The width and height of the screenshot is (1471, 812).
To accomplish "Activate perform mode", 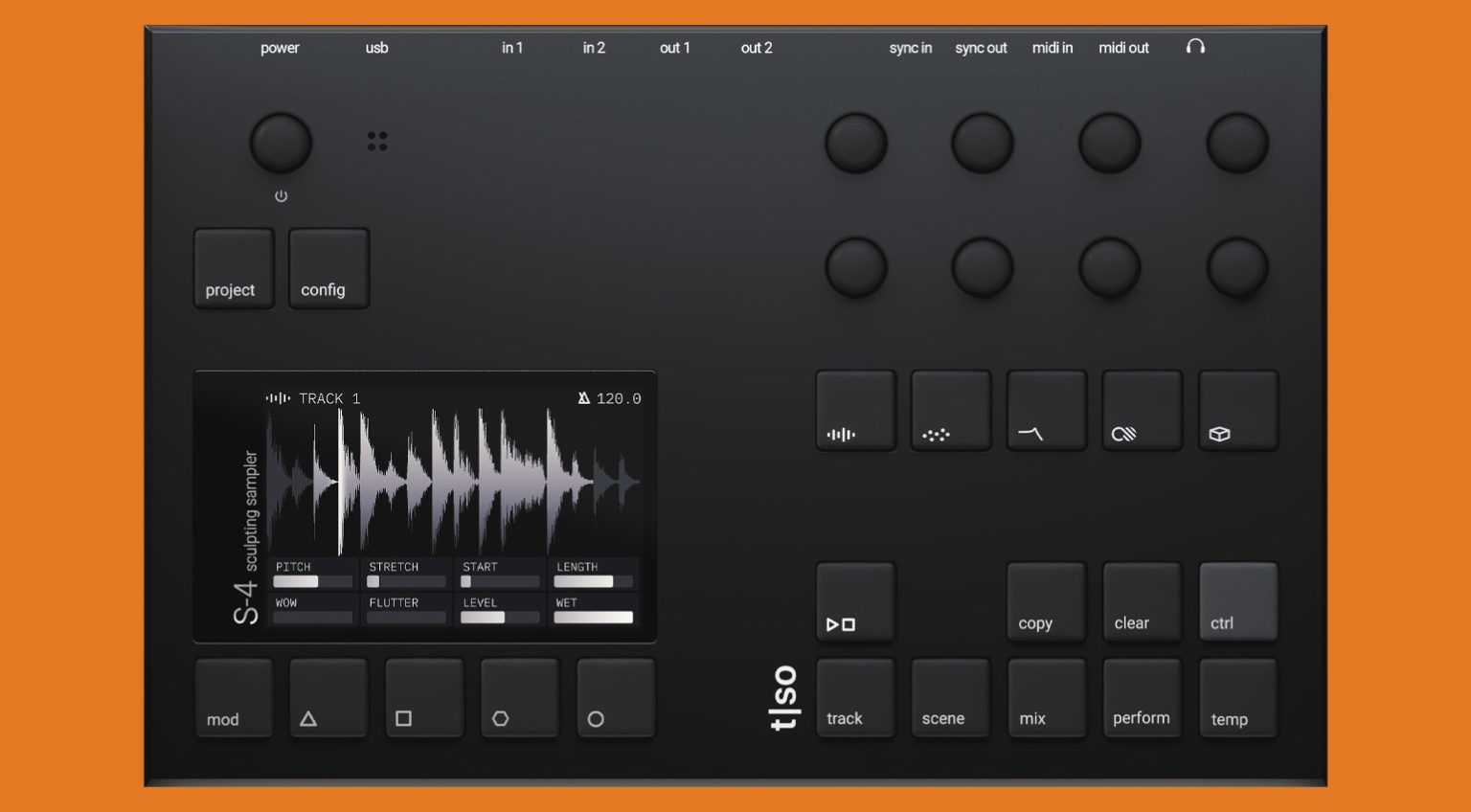I will click(1142, 697).
